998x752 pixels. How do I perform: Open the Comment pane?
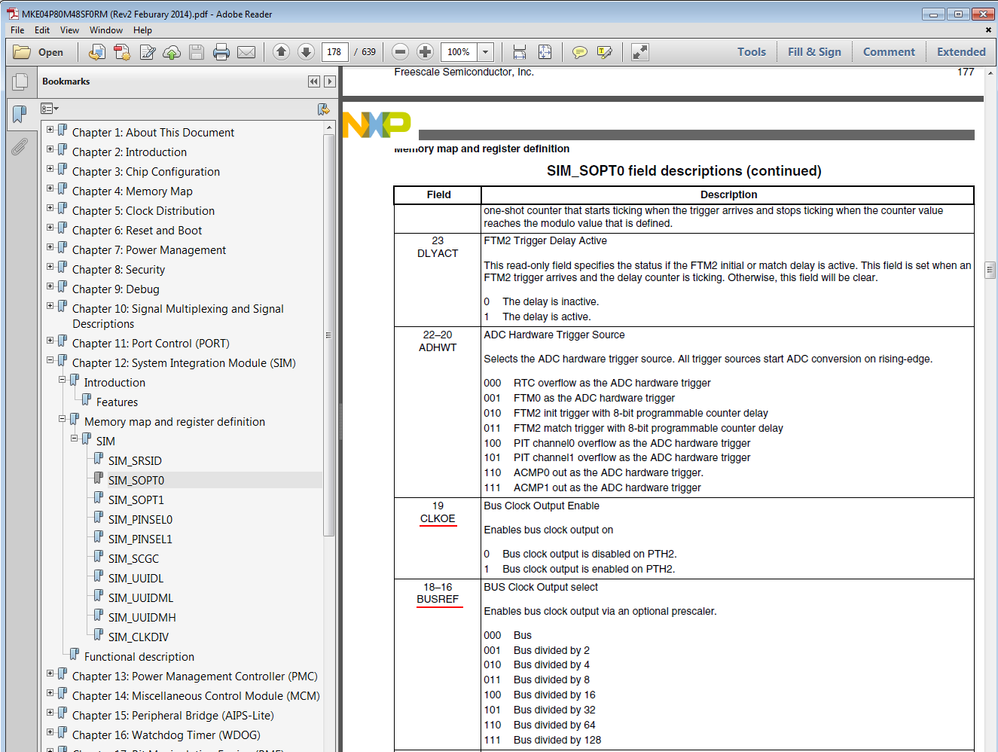point(889,52)
